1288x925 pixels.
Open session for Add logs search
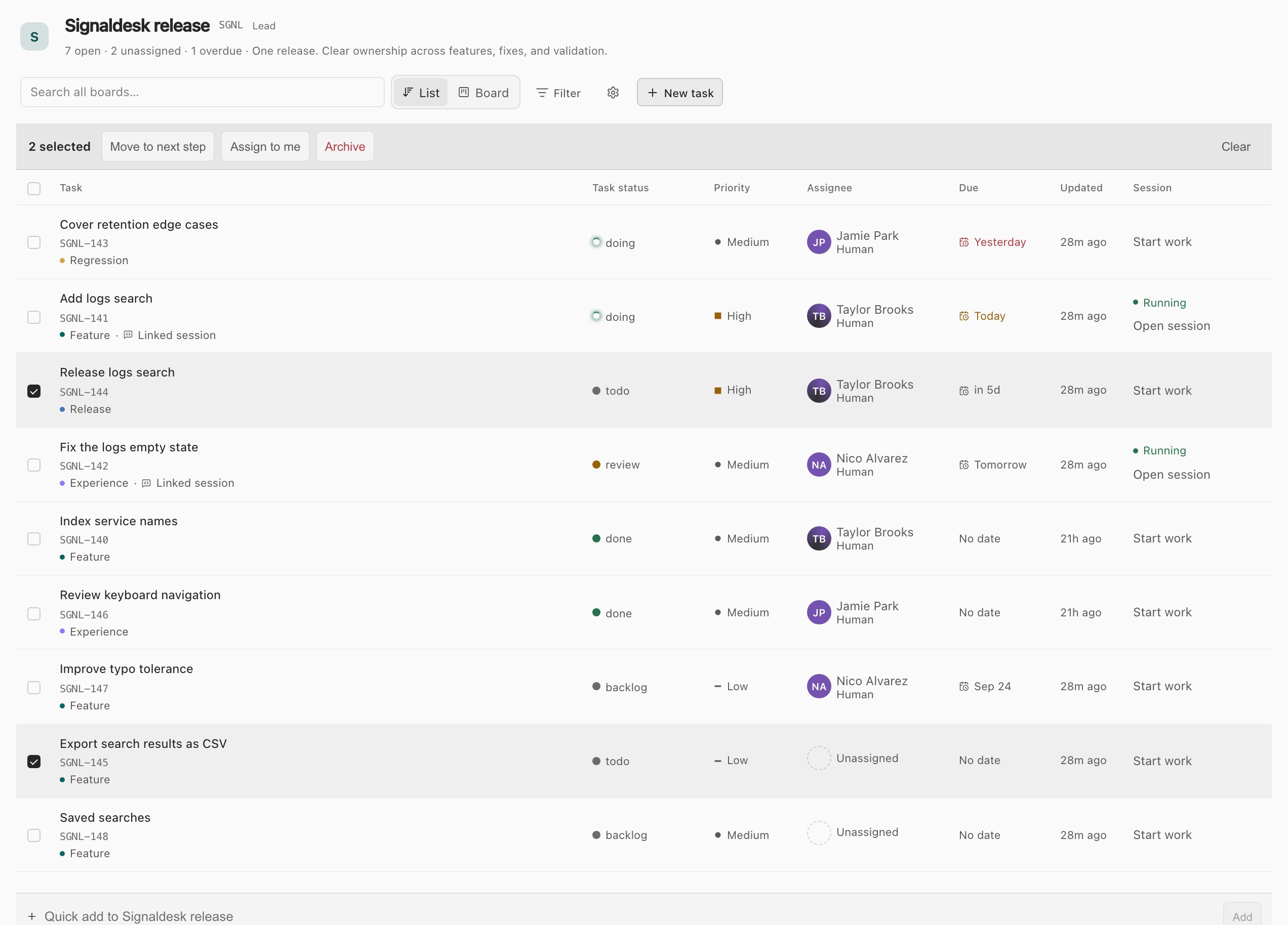pos(1171,326)
